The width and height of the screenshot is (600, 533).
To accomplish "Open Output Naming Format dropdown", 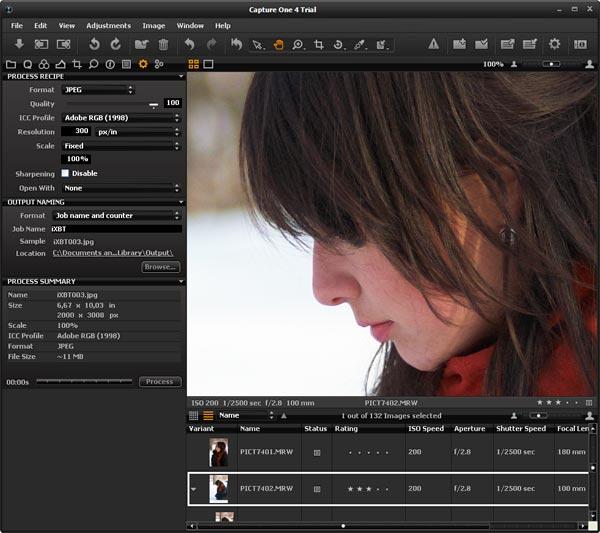I will pyautogui.click(x=116, y=216).
